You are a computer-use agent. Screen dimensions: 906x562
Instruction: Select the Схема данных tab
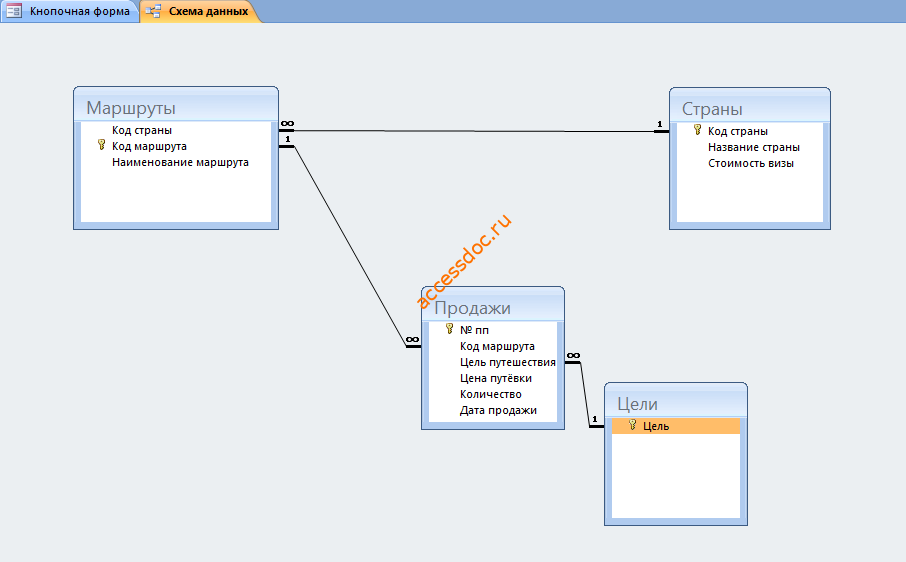(200, 11)
